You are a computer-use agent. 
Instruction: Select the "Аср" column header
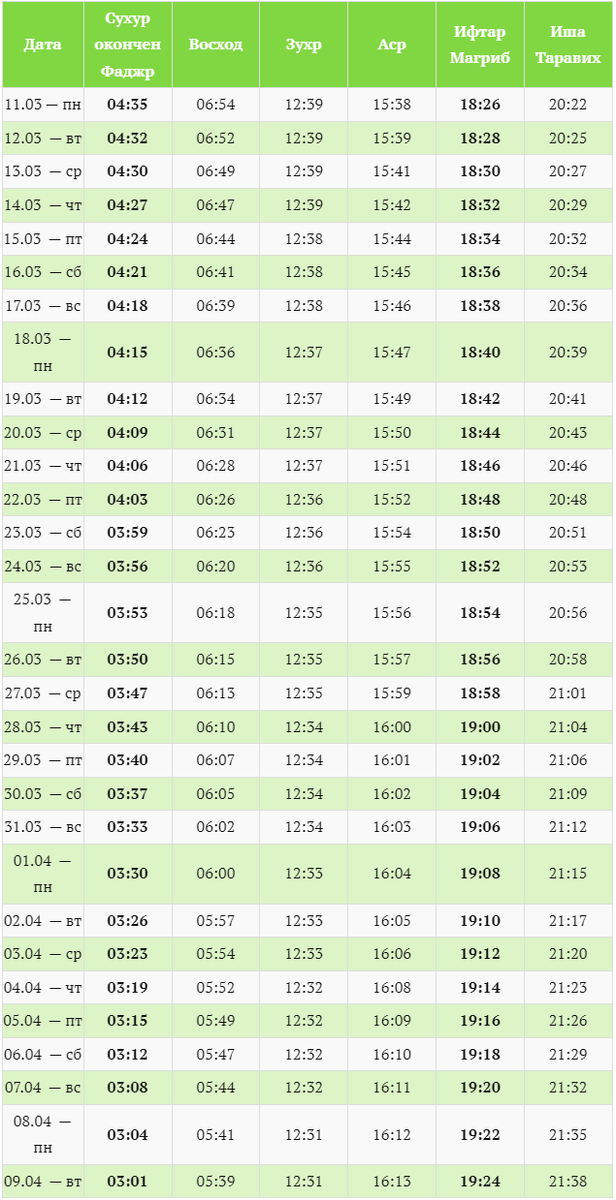pyautogui.click(x=392, y=45)
